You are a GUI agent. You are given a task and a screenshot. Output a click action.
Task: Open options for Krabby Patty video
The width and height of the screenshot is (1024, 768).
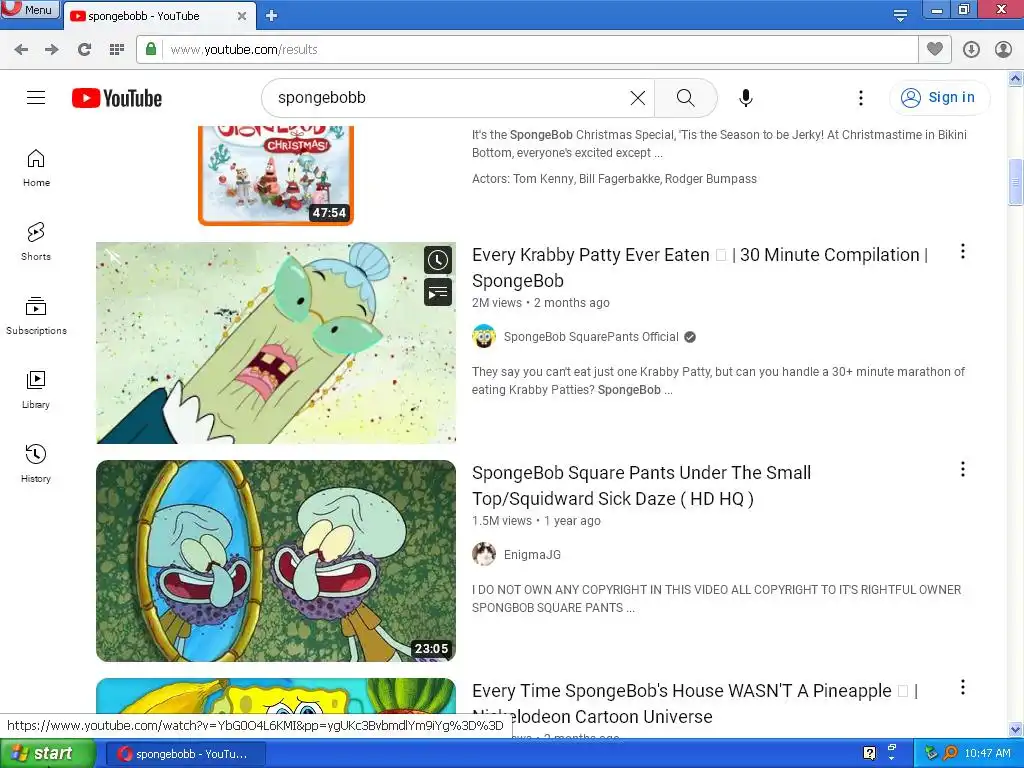pos(963,251)
